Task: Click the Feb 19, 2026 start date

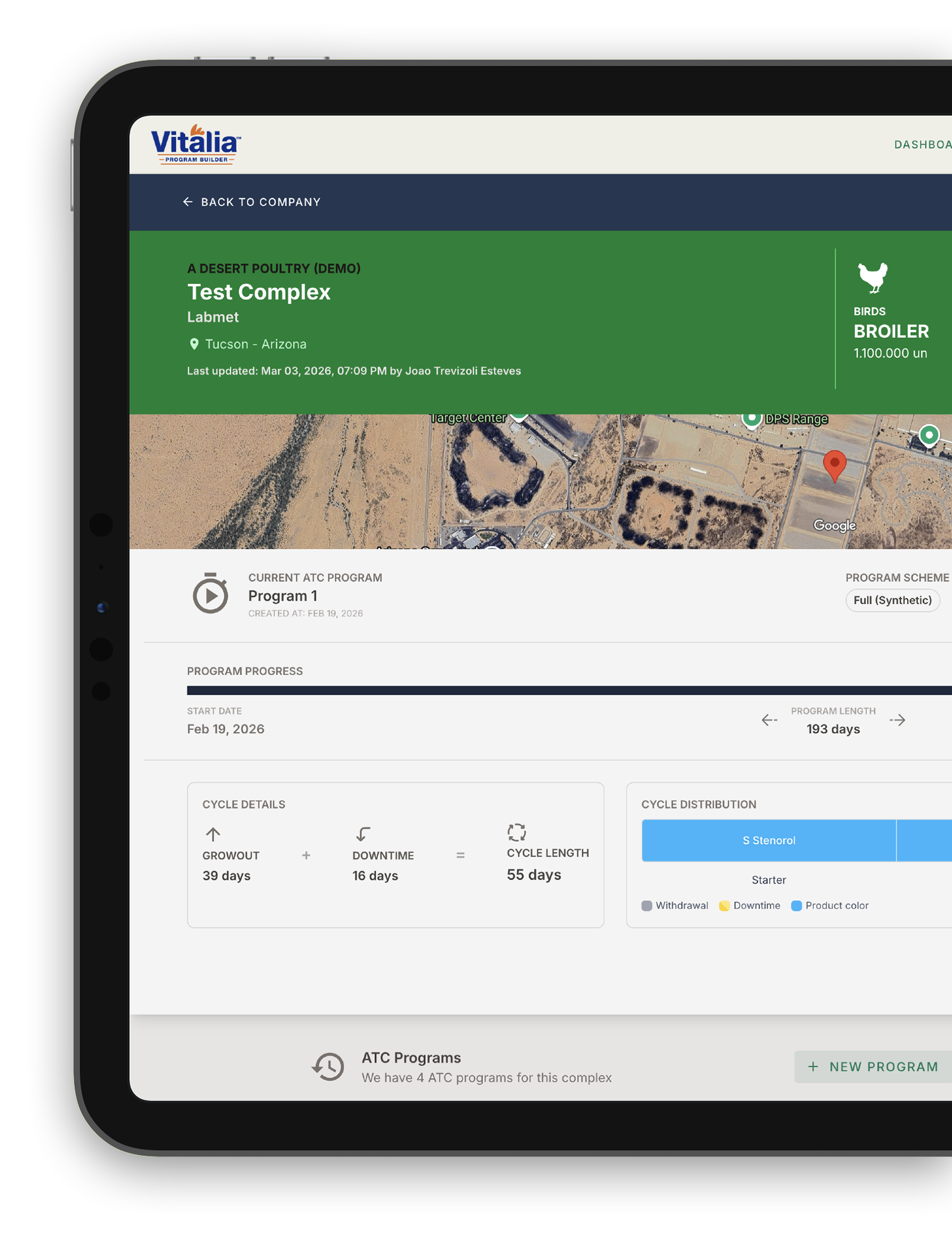Action: [x=225, y=729]
